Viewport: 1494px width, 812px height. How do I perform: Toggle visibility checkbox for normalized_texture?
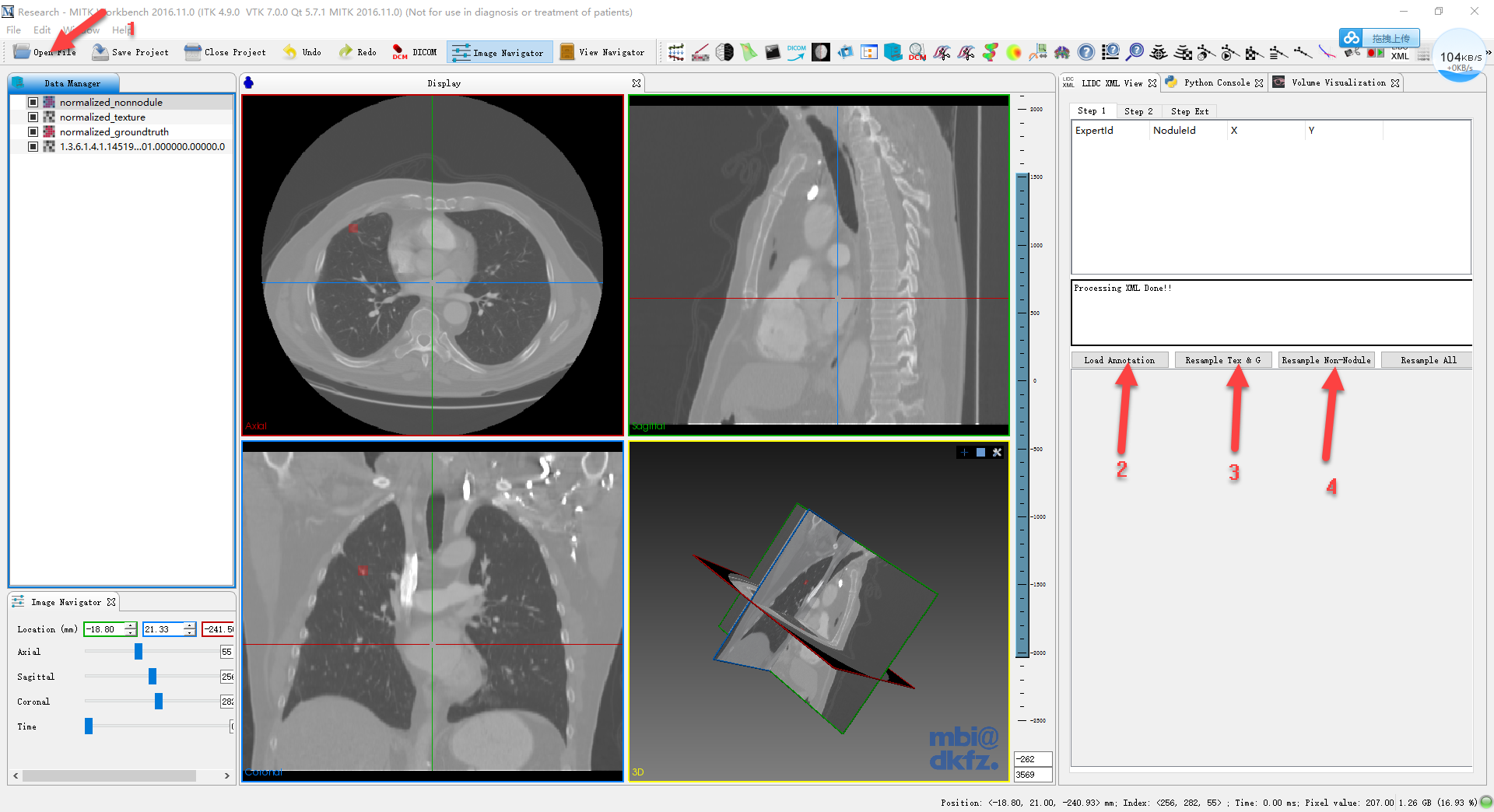pos(33,117)
